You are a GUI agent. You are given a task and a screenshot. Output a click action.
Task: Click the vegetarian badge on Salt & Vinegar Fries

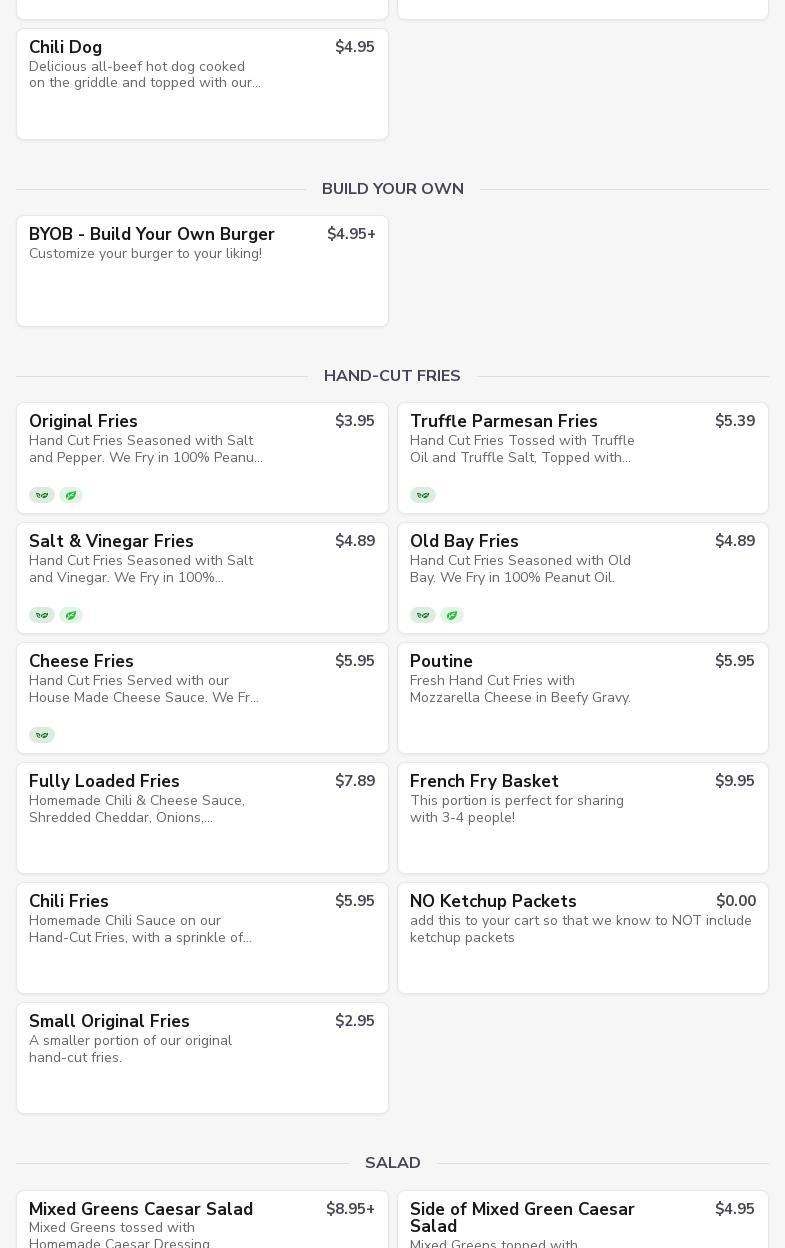coord(42,615)
